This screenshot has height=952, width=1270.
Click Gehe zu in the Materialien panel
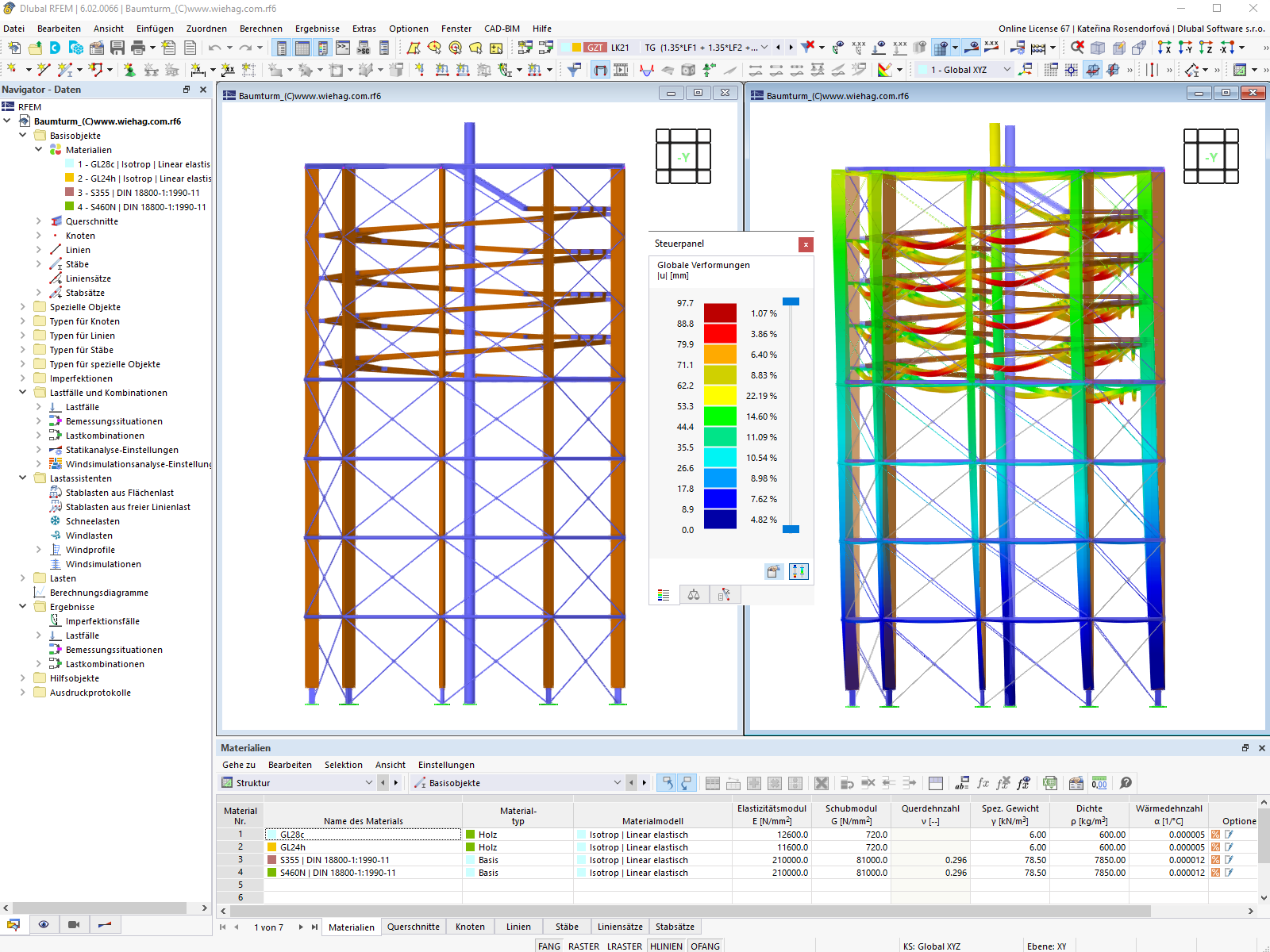pos(238,765)
